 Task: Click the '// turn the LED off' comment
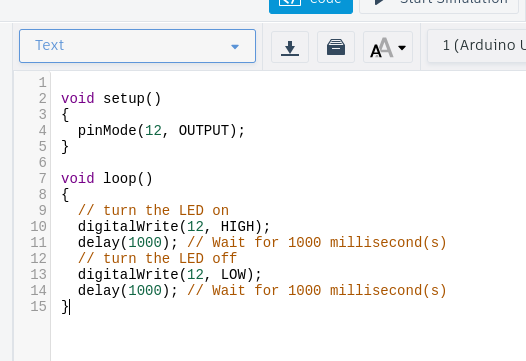click(157, 258)
